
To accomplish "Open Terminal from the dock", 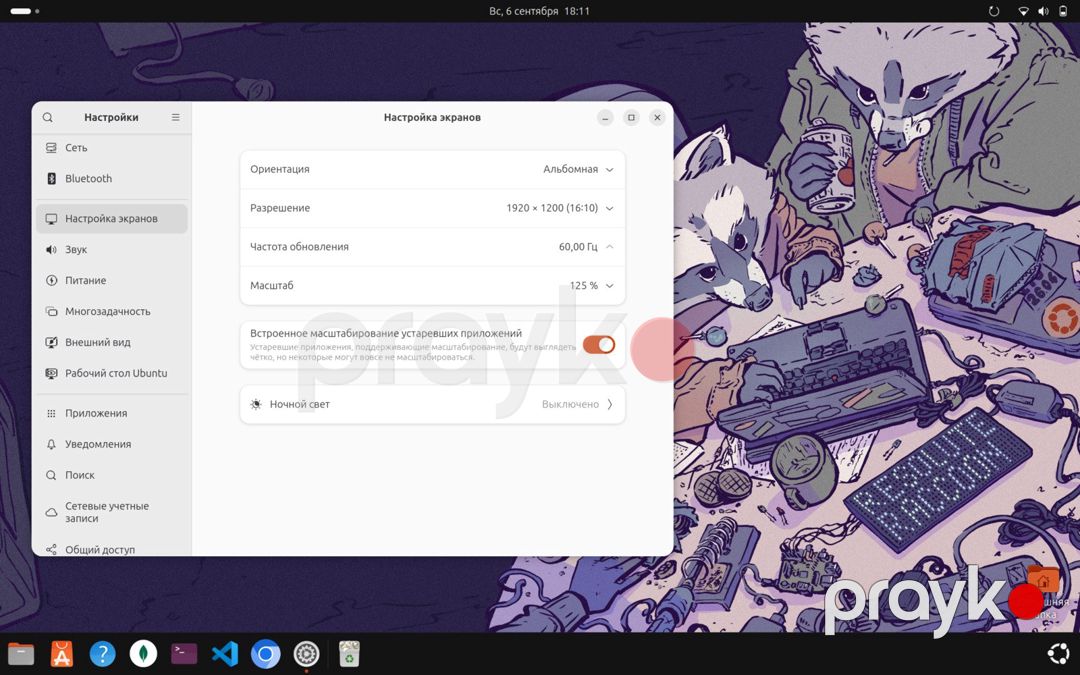I will [x=184, y=654].
